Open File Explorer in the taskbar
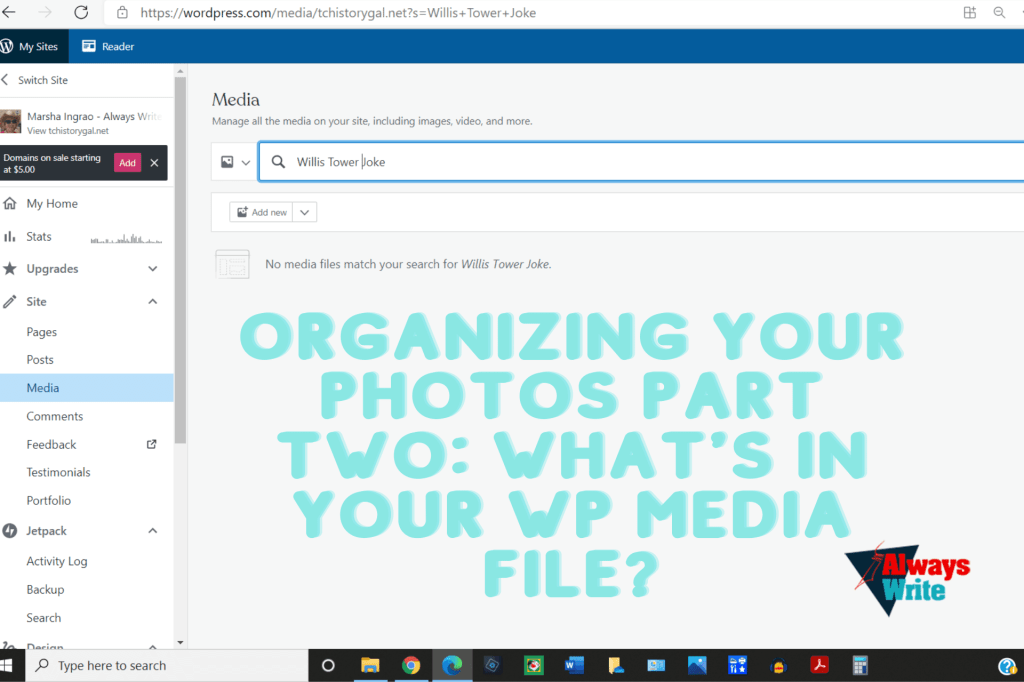This screenshot has width=1024, height=682. click(x=370, y=665)
